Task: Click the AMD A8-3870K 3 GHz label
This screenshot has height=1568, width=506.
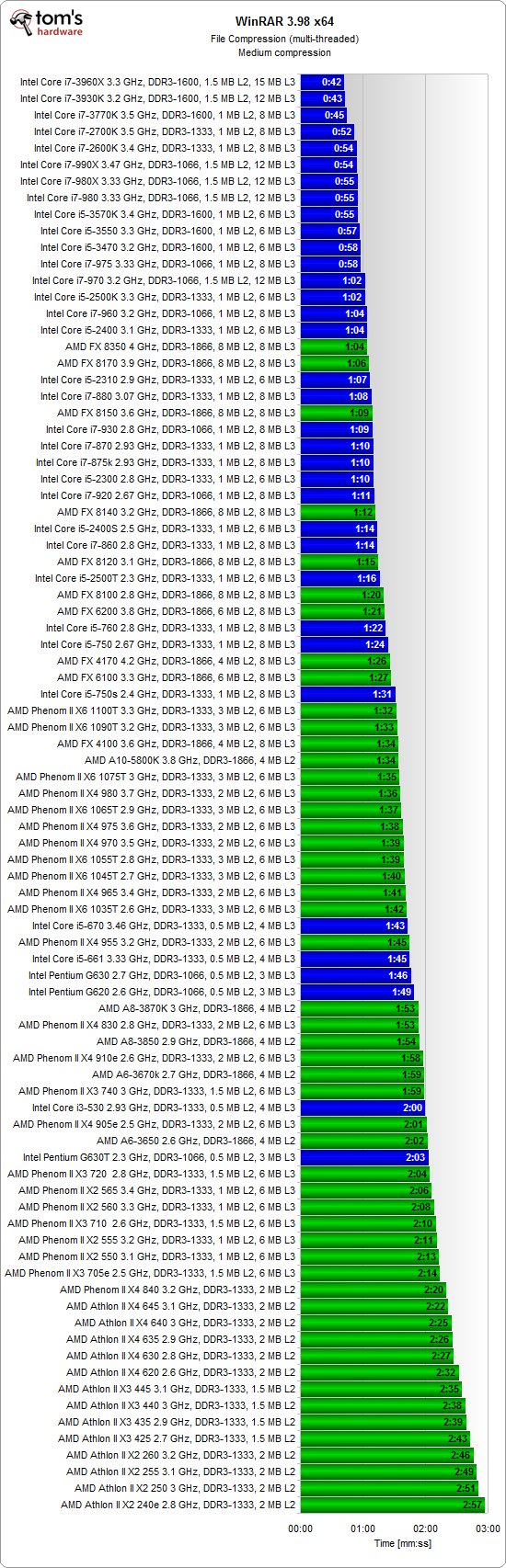Action: tap(197, 1008)
